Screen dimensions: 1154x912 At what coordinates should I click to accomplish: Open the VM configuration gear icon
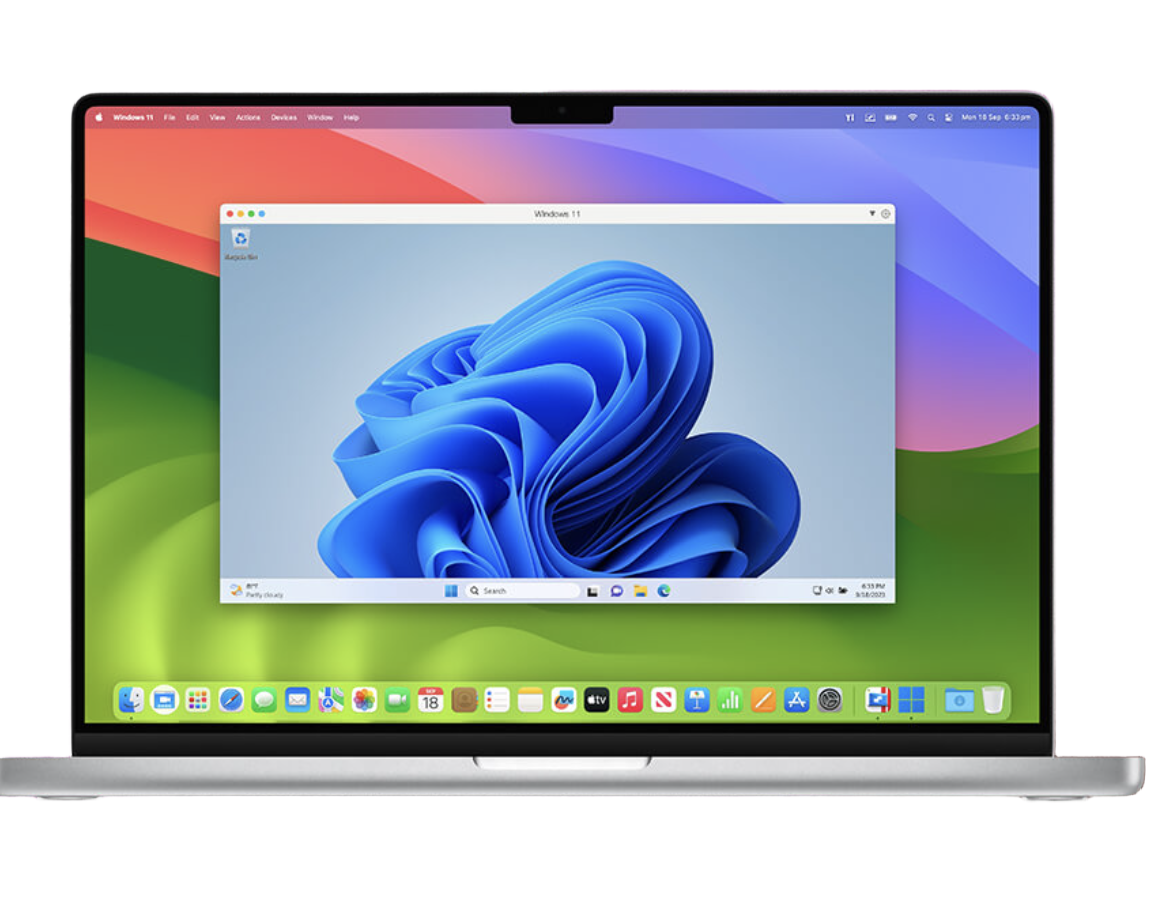pos(885,214)
